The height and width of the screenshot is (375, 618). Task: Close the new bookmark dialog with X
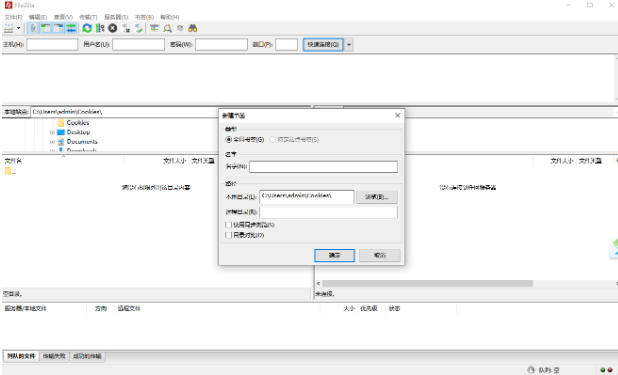(x=397, y=115)
